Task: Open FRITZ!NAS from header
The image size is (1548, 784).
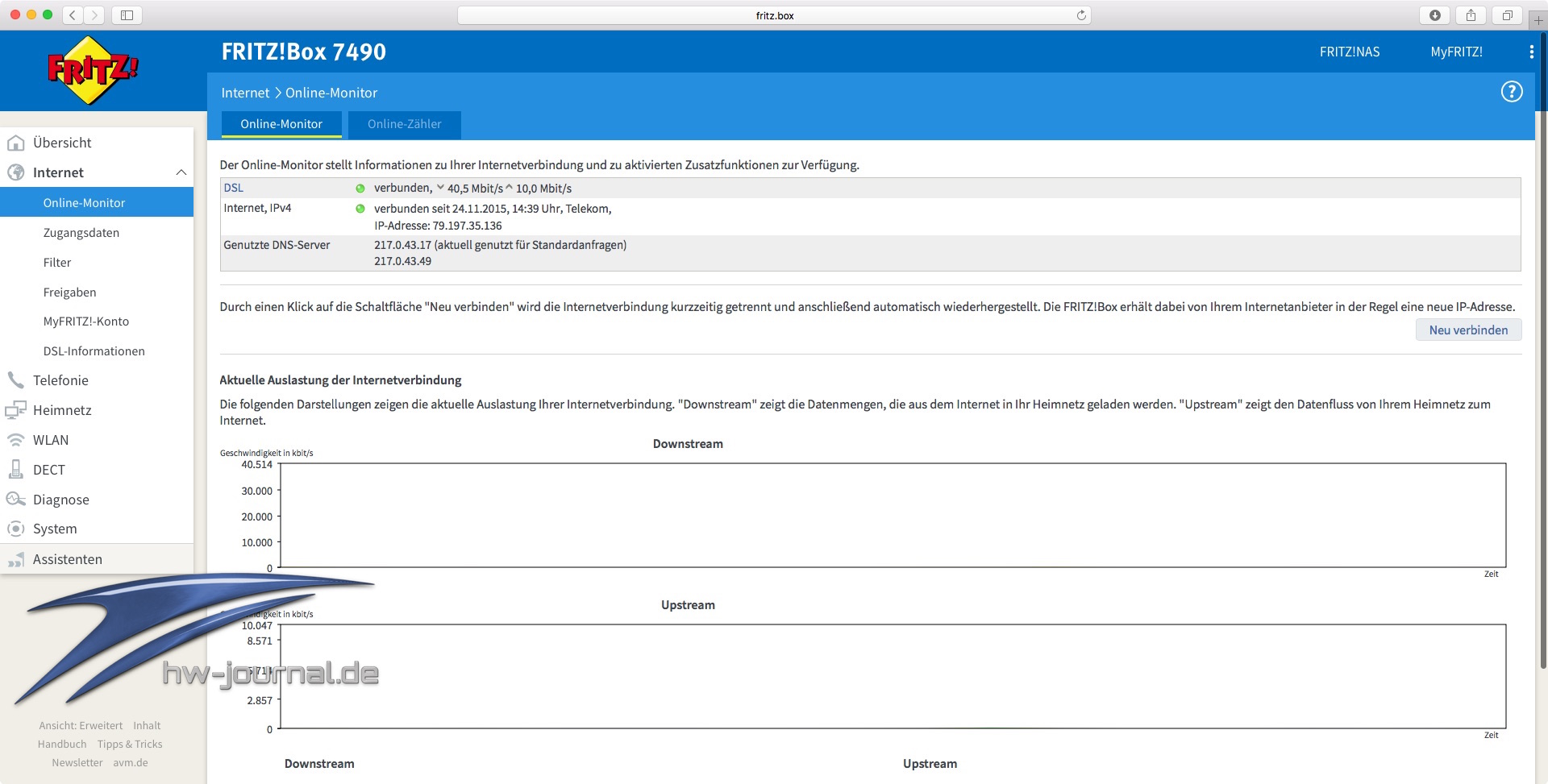Action: [1350, 52]
